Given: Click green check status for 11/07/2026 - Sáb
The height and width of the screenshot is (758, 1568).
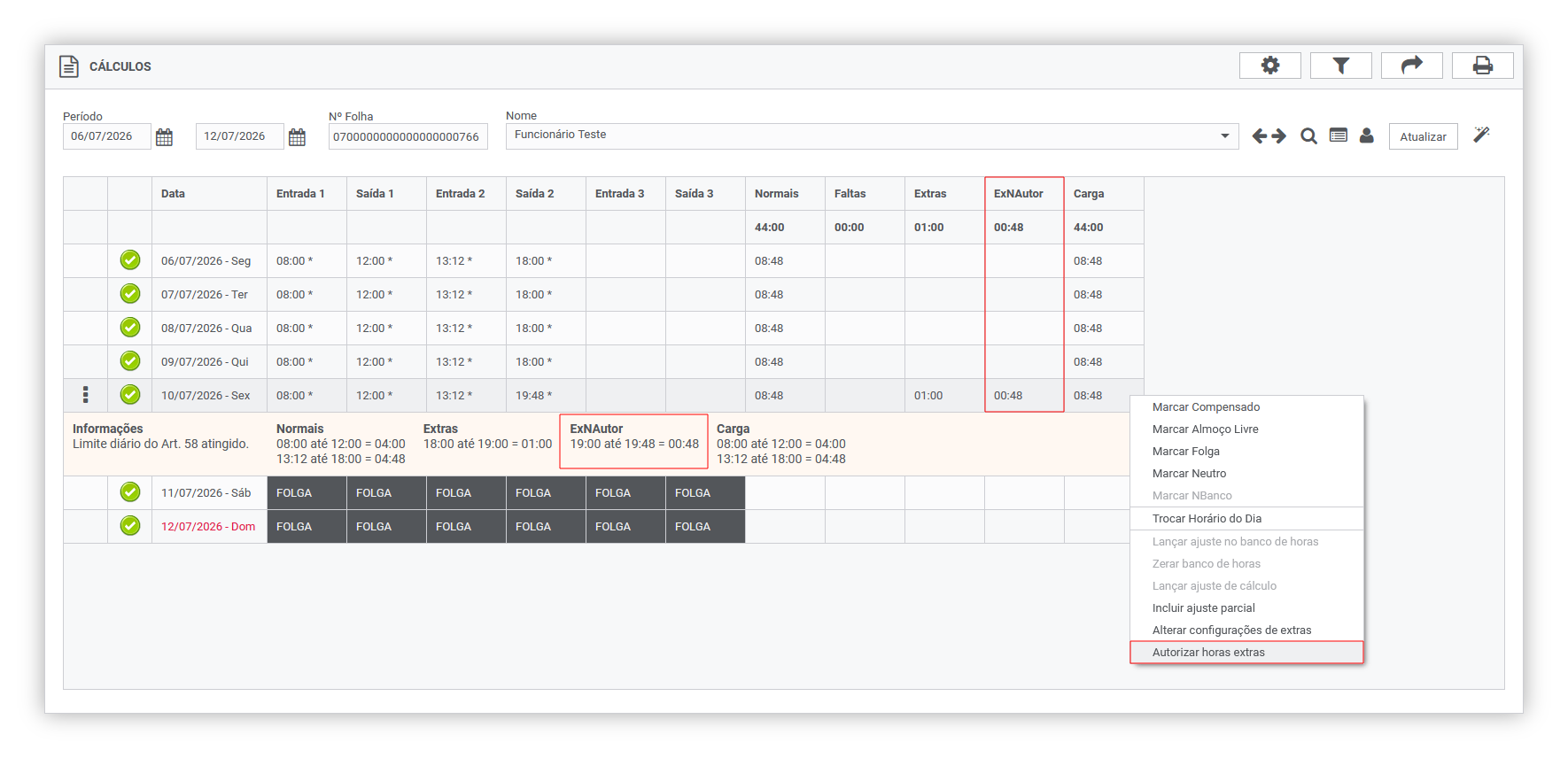Looking at the screenshot, I should click(130, 492).
